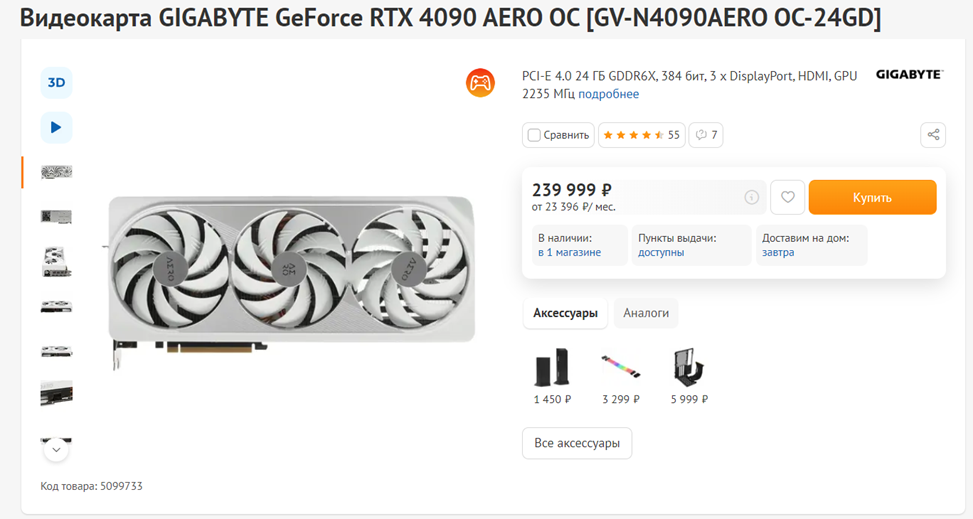
Task: Tick the Сравнить compare checkbox
Action: click(534, 135)
